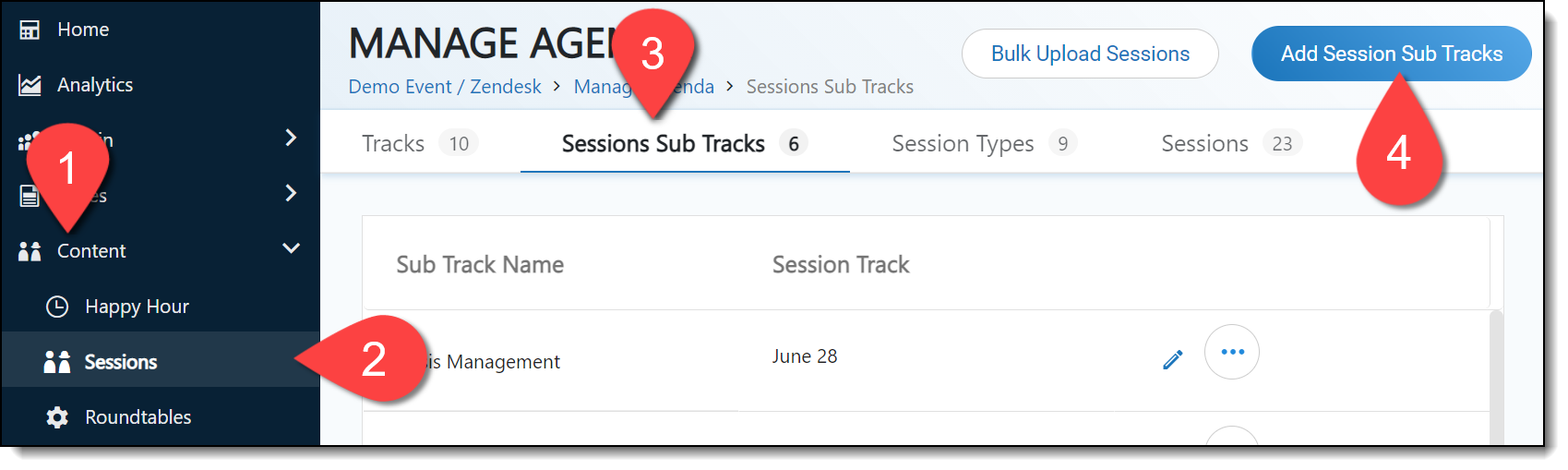This screenshot has width=1568, height=470.
Task: Expand the sidebar chevron below Analytics
Action: point(291,138)
